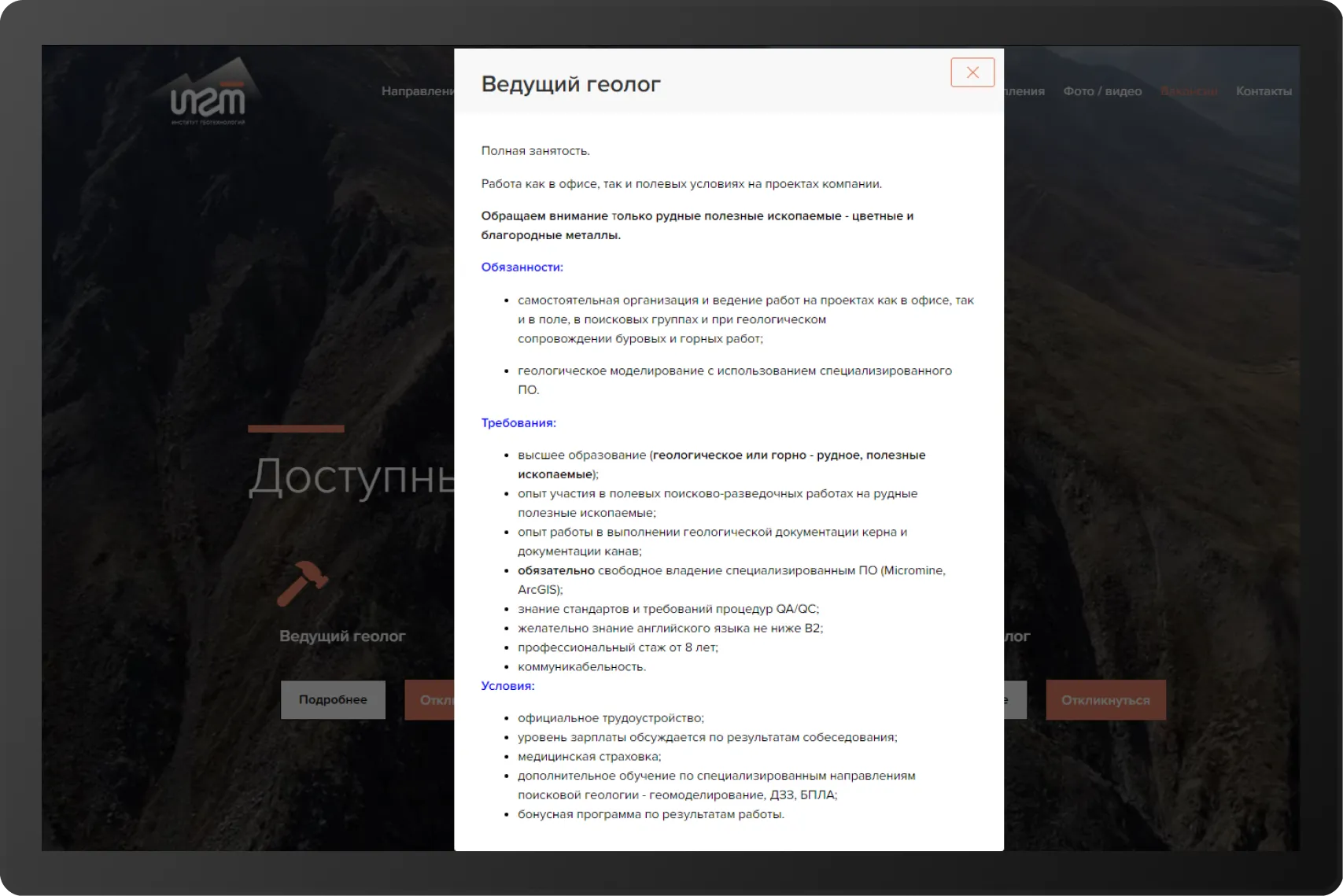Viewport: 1343px width, 896px height.
Task: Click the vacancy card title ending in "лог"
Action: click(1016, 636)
